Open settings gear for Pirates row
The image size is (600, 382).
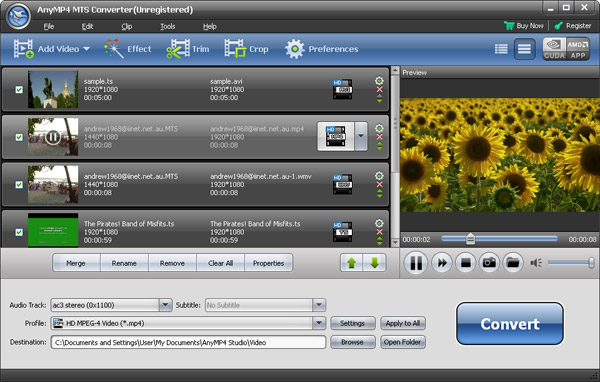pos(379,223)
